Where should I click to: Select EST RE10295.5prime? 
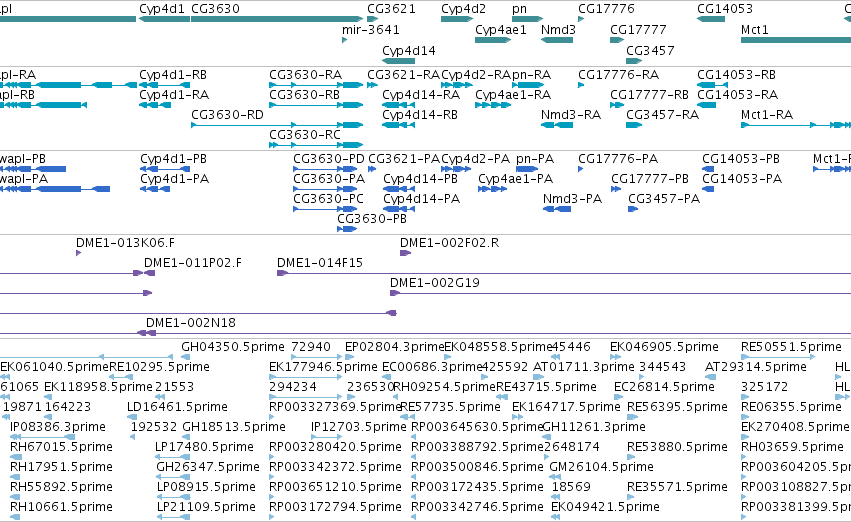pos(160,367)
